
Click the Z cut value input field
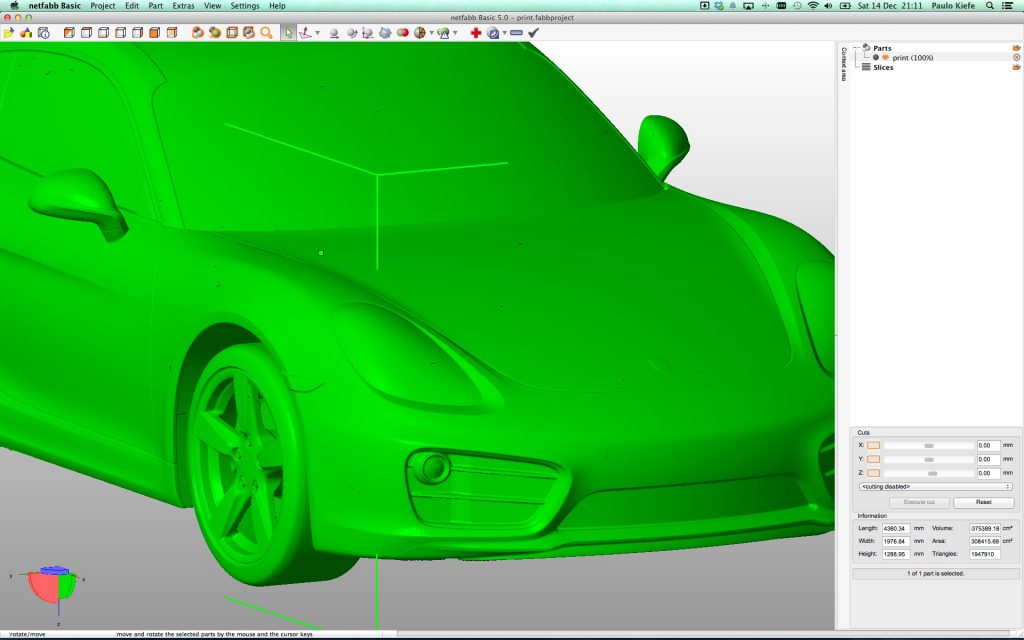point(988,473)
